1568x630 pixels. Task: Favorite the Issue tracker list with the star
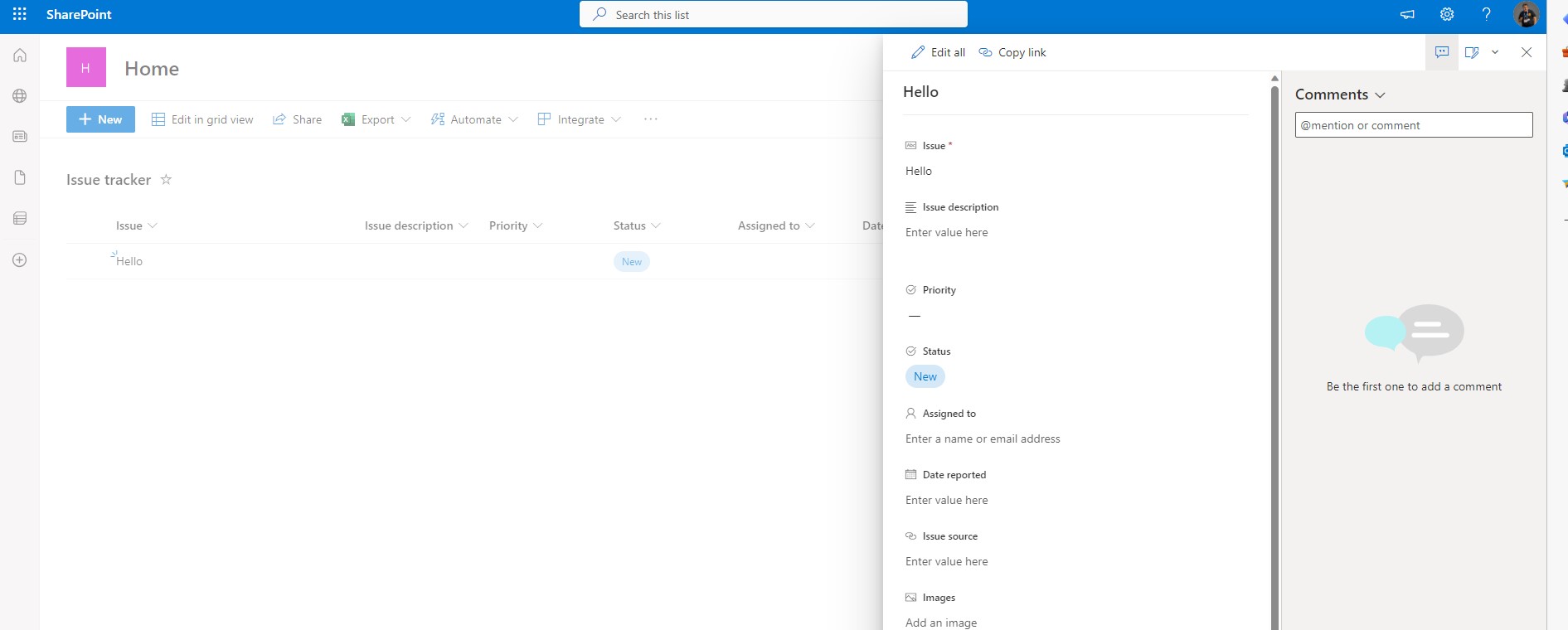(x=166, y=180)
